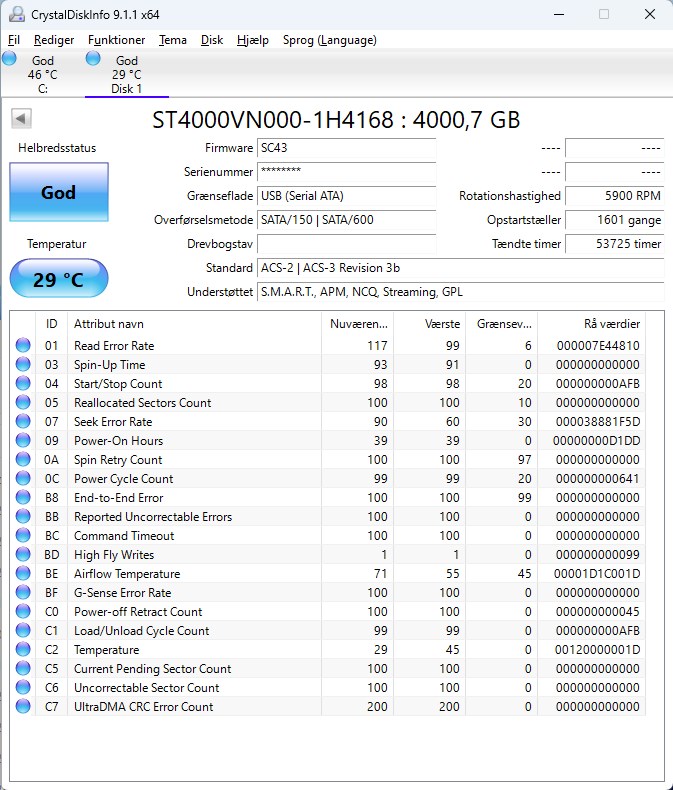The height and width of the screenshot is (790, 673).
Task: Click the Nuværen... column header
Action: tap(358, 323)
